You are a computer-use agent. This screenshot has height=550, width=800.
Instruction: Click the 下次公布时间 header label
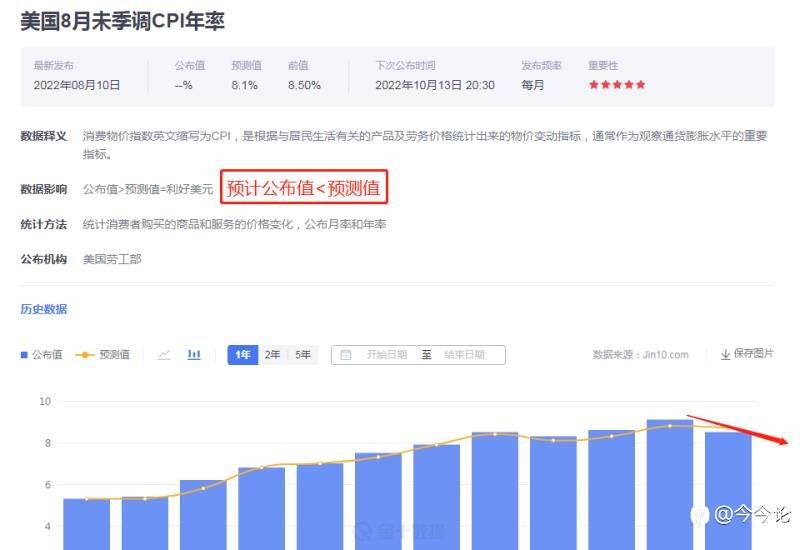(406, 65)
